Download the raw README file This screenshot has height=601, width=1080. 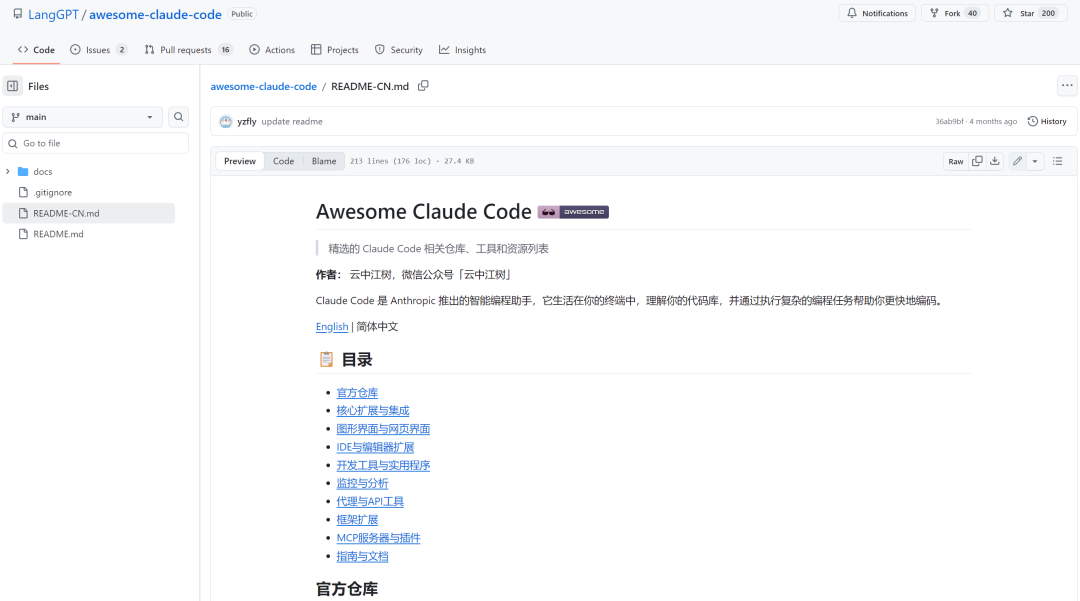[995, 160]
